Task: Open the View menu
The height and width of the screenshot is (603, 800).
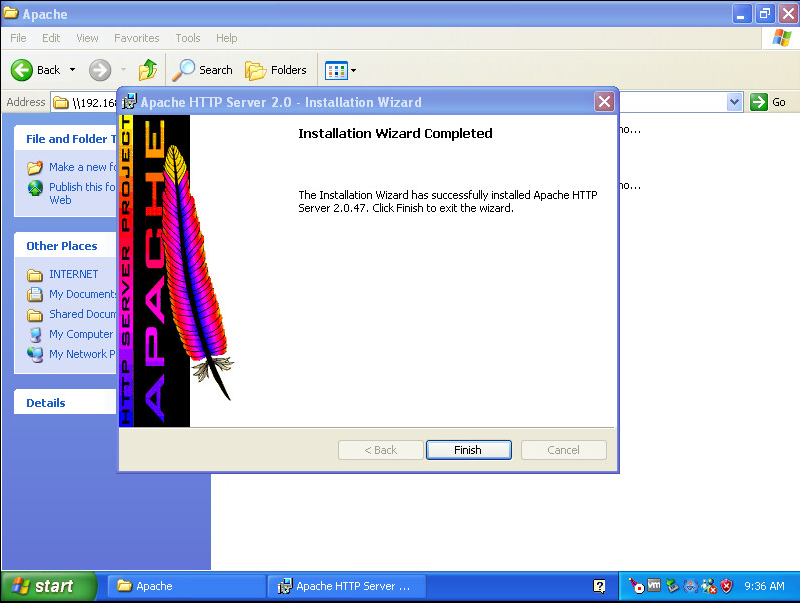Action: click(87, 38)
